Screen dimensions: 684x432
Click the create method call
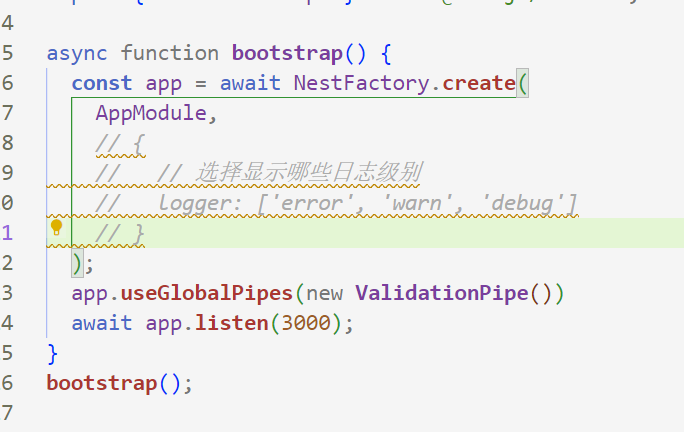tap(478, 82)
